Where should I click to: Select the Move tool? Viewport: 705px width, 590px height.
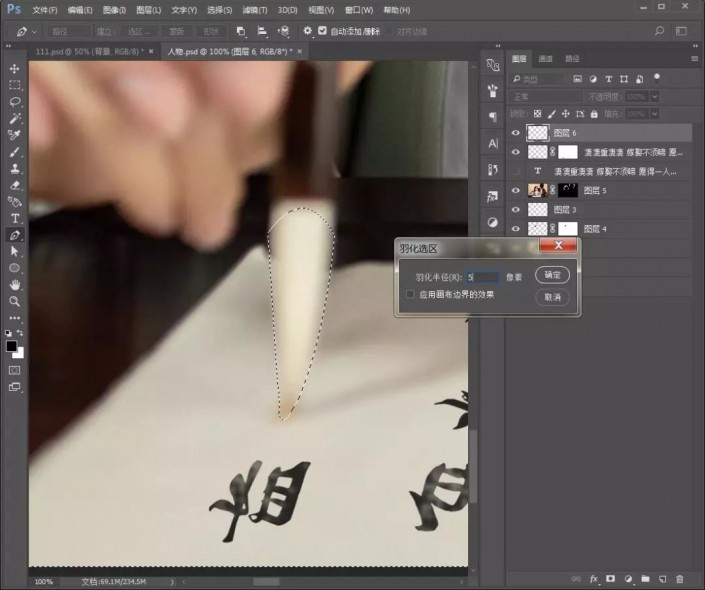pyautogui.click(x=14, y=68)
